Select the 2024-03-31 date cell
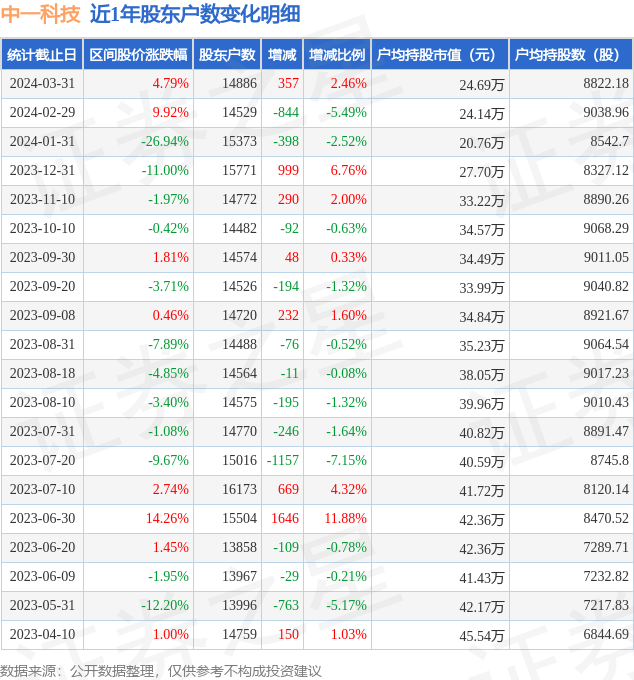634x680 pixels. point(42,84)
